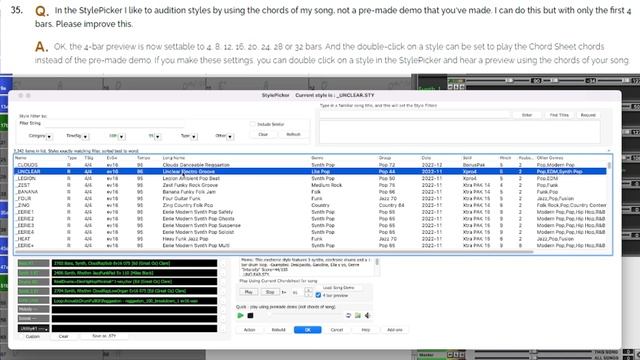The height and width of the screenshot is (360, 640).
Task: Select the Soloist track label
Action: tap(33, 318)
